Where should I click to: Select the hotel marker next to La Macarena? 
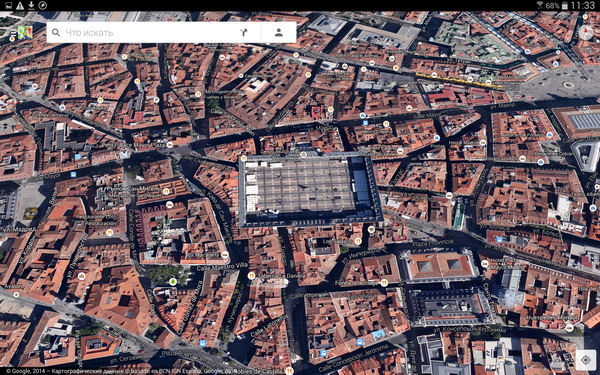point(225,254)
